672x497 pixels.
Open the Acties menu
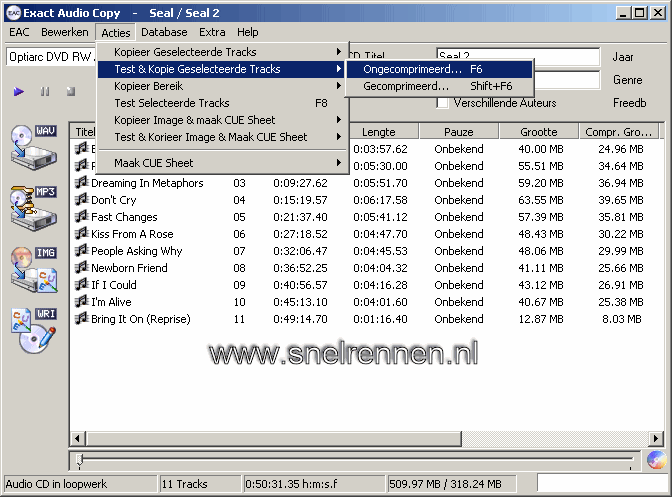(x=116, y=33)
